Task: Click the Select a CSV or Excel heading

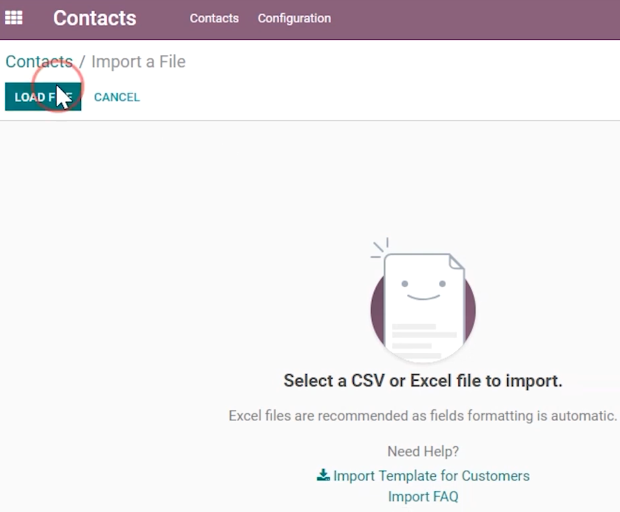Action: click(x=423, y=381)
